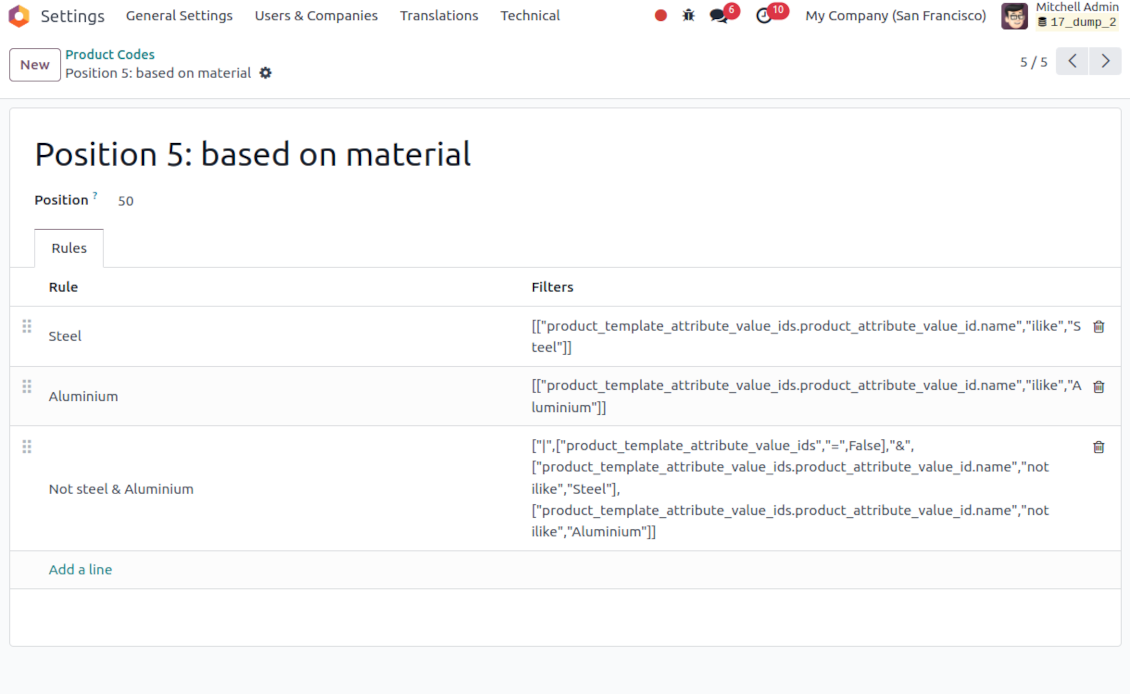Open the conversations messages icon

click(x=719, y=16)
